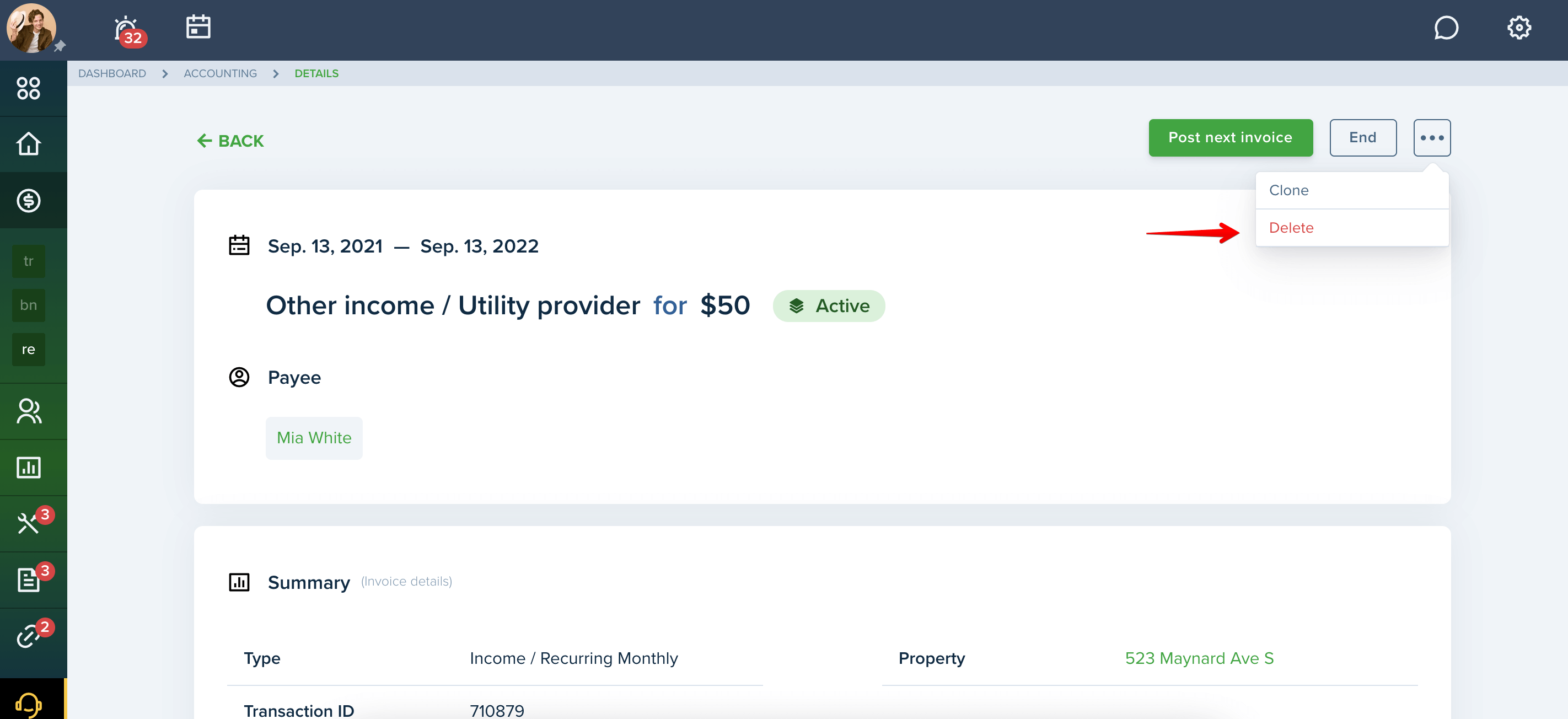1568x719 pixels.
Task: Open settings gear icon
Action: click(1519, 28)
